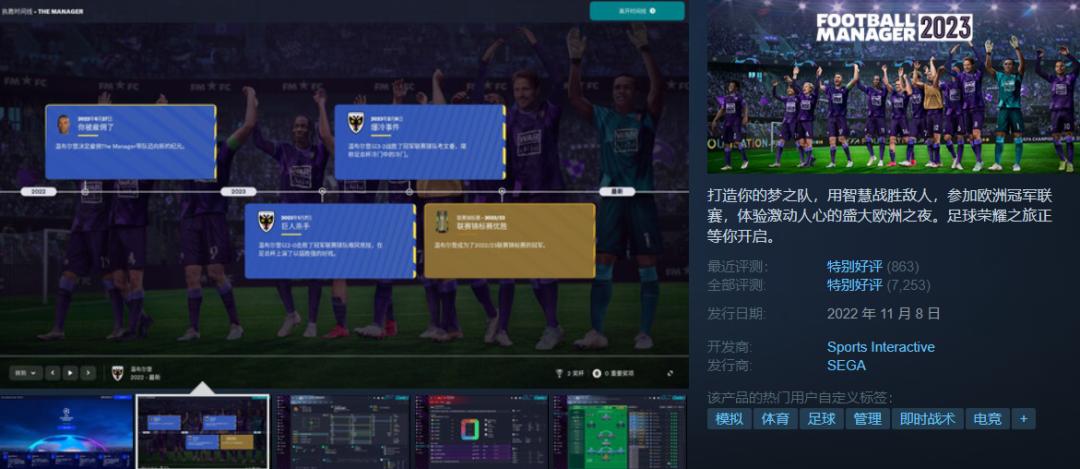Click the medal icon beside 0 重要奖项

click(x=596, y=373)
